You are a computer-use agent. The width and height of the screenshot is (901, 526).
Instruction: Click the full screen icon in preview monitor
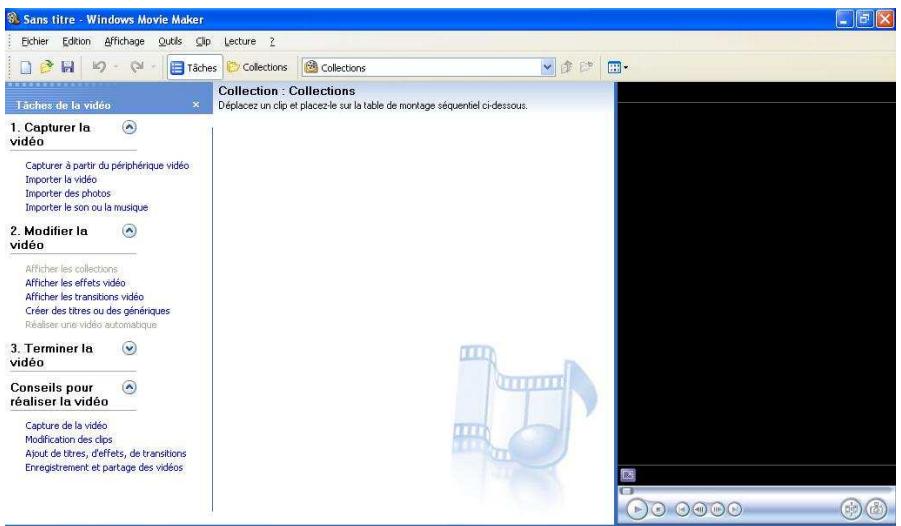[628, 475]
